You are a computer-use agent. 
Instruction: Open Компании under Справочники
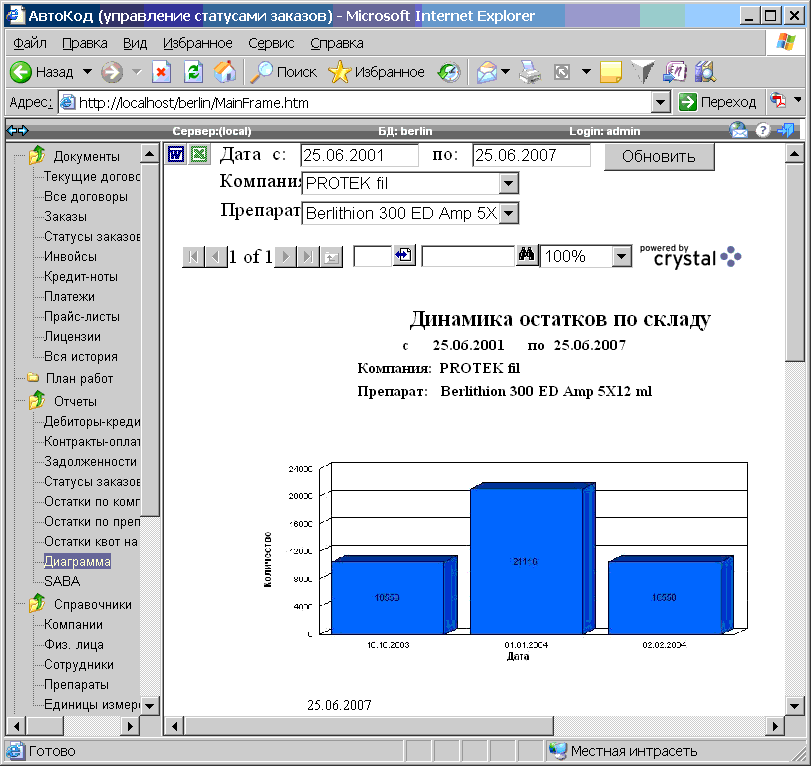point(73,624)
